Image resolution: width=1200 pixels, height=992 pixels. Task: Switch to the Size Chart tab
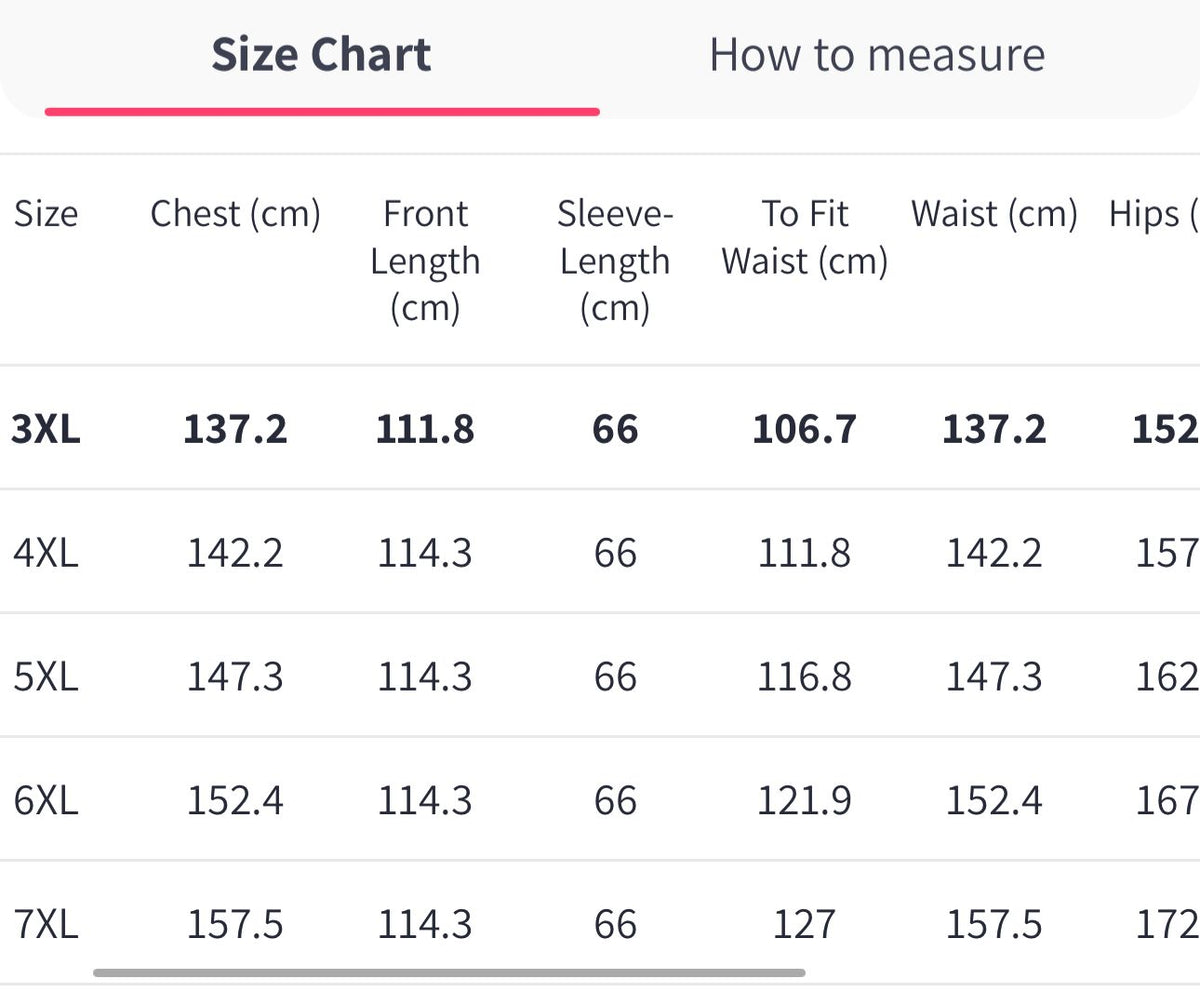(321, 54)
